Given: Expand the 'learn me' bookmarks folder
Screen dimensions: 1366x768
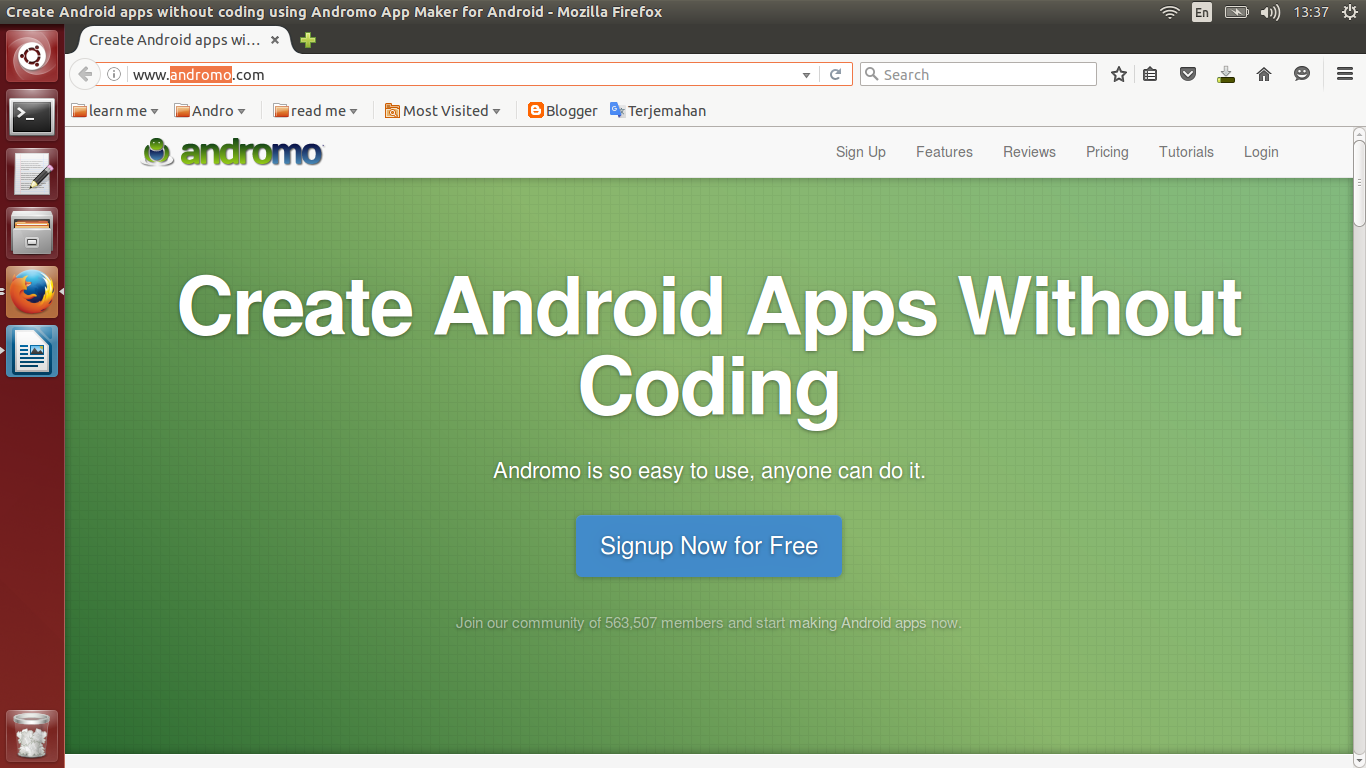Looking at the screenshot, I should tap(115, 111).
